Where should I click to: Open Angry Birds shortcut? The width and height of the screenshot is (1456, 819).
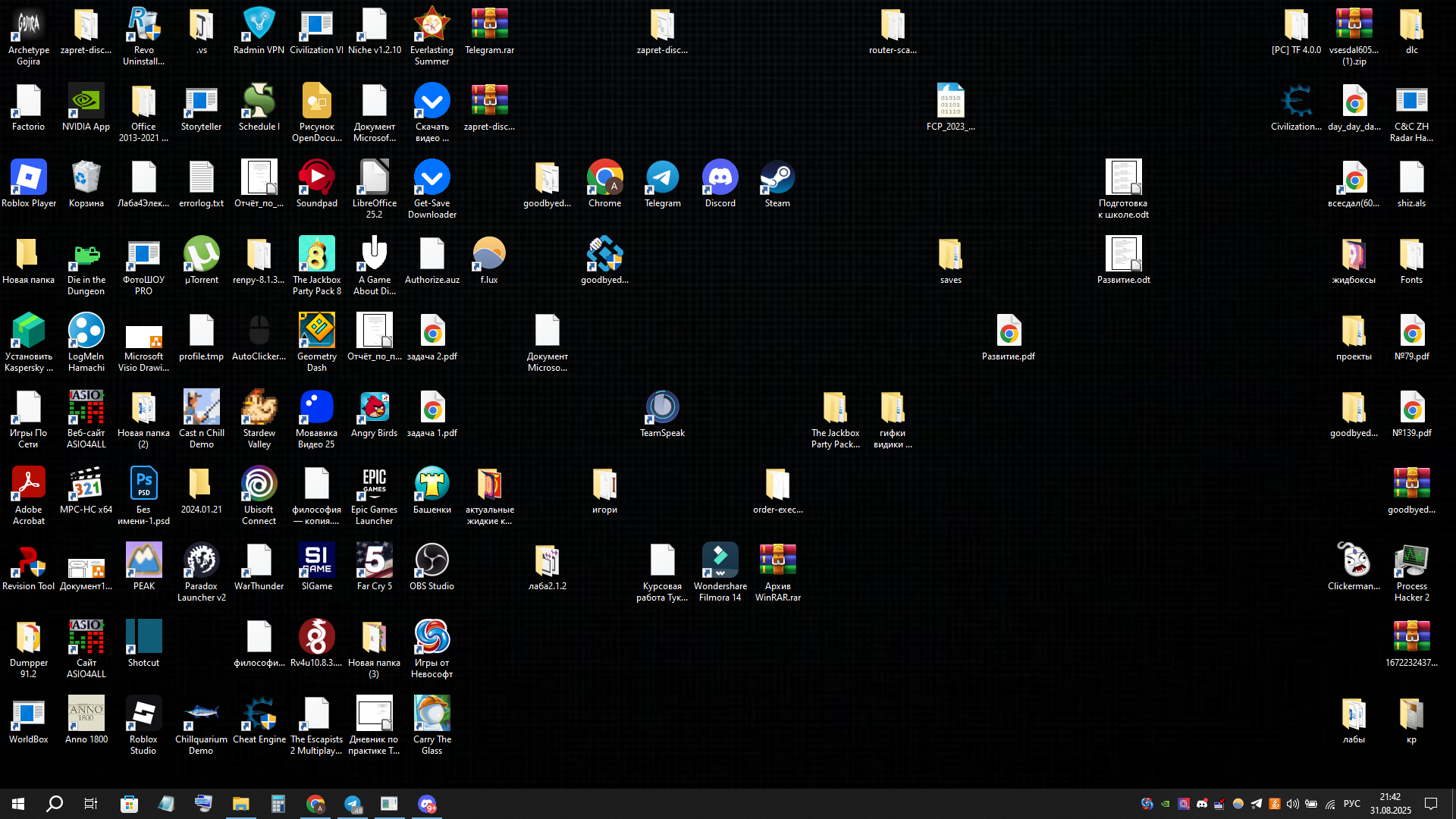[375, 414]
